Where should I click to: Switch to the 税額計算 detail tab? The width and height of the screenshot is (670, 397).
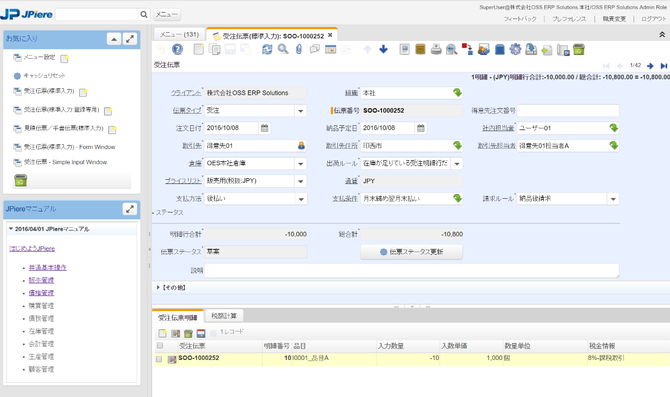coord(224,316)
